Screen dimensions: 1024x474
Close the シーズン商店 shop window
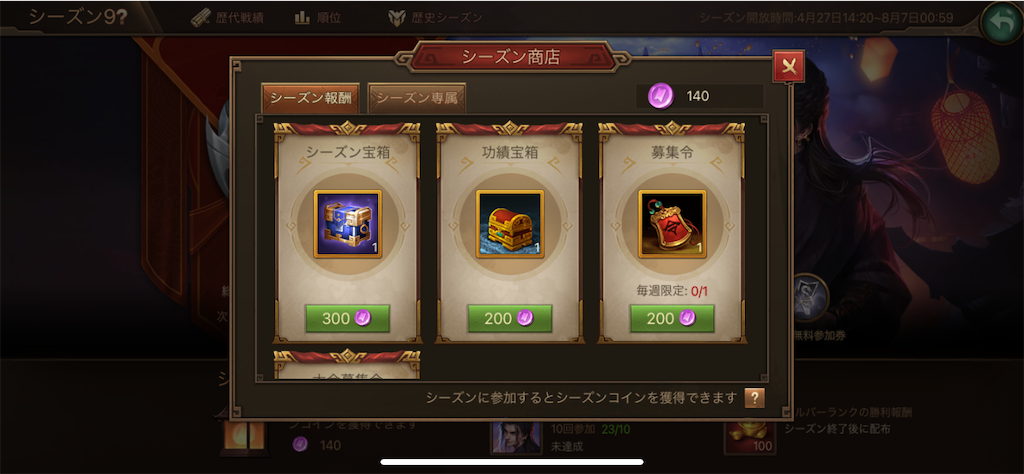(x=788, y=67)
